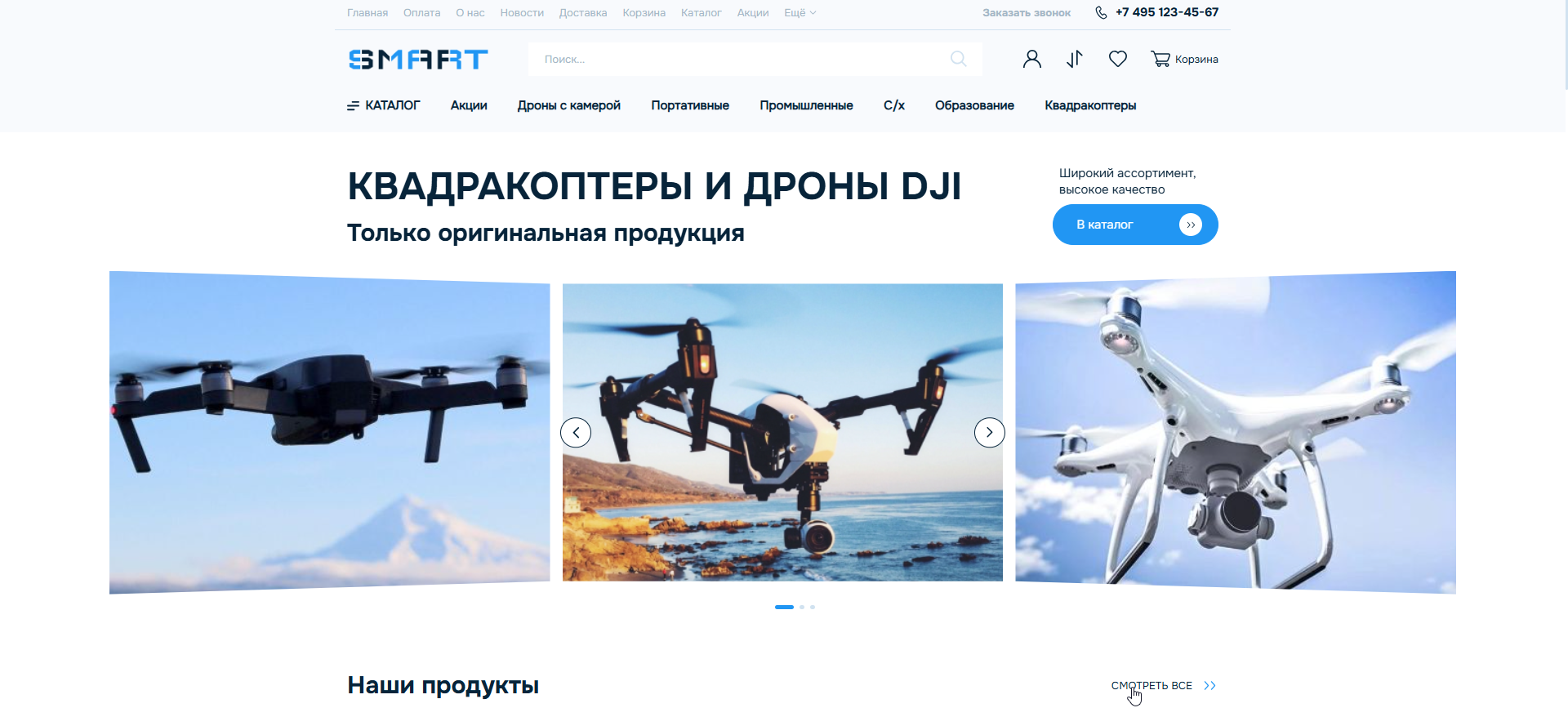Click into the 'Поиск...' search field
1568x708 pixels.
pyautogui.click(x=735, y=59)
